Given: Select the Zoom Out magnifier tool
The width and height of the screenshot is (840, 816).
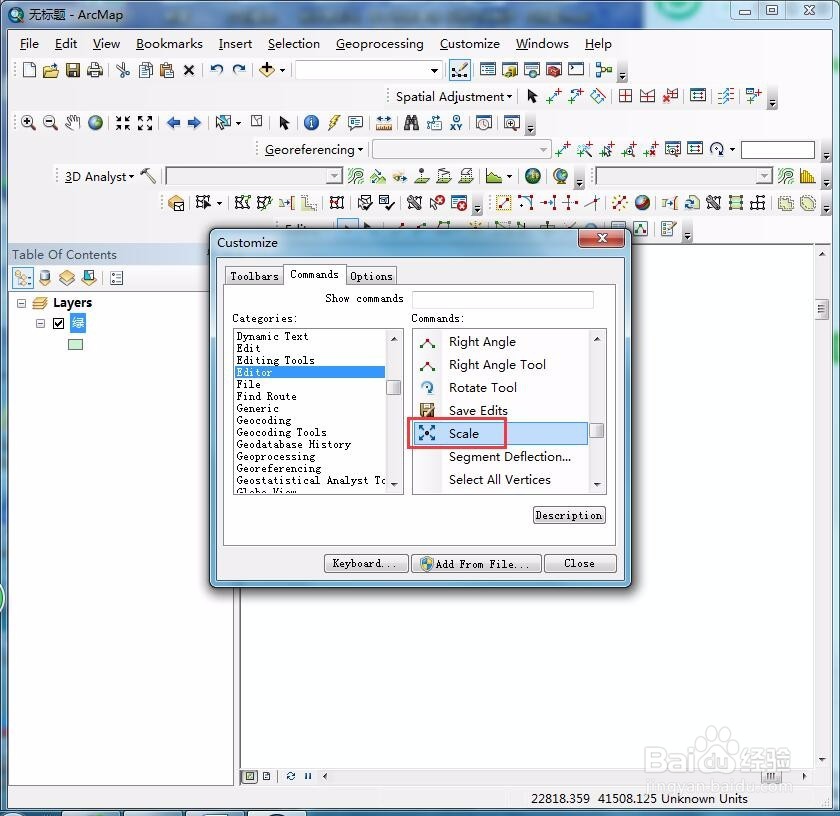Looking at the screenshot, I should [x=50, y=123].
